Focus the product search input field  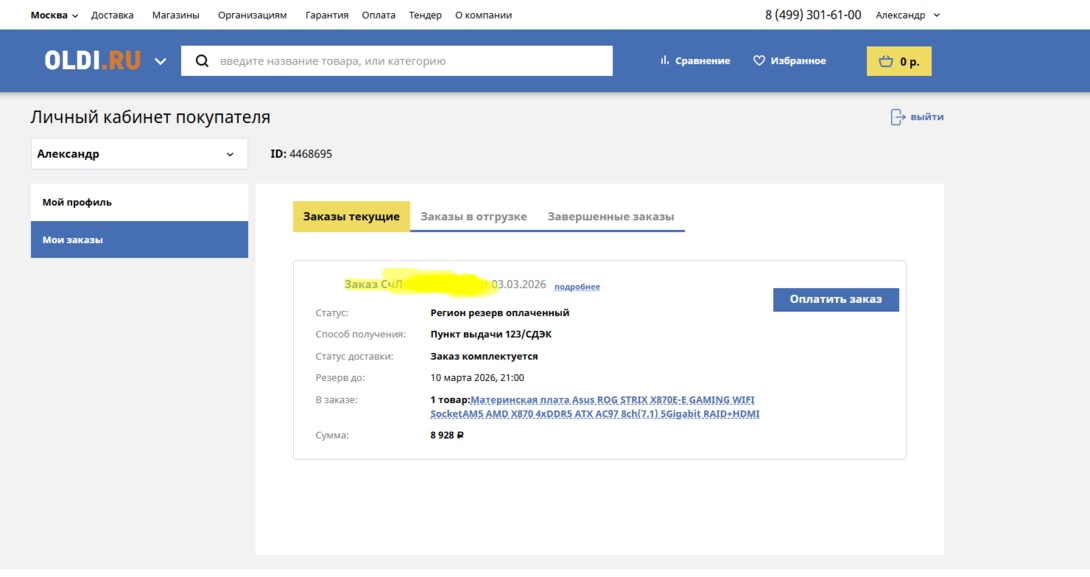tap(410, 61)
